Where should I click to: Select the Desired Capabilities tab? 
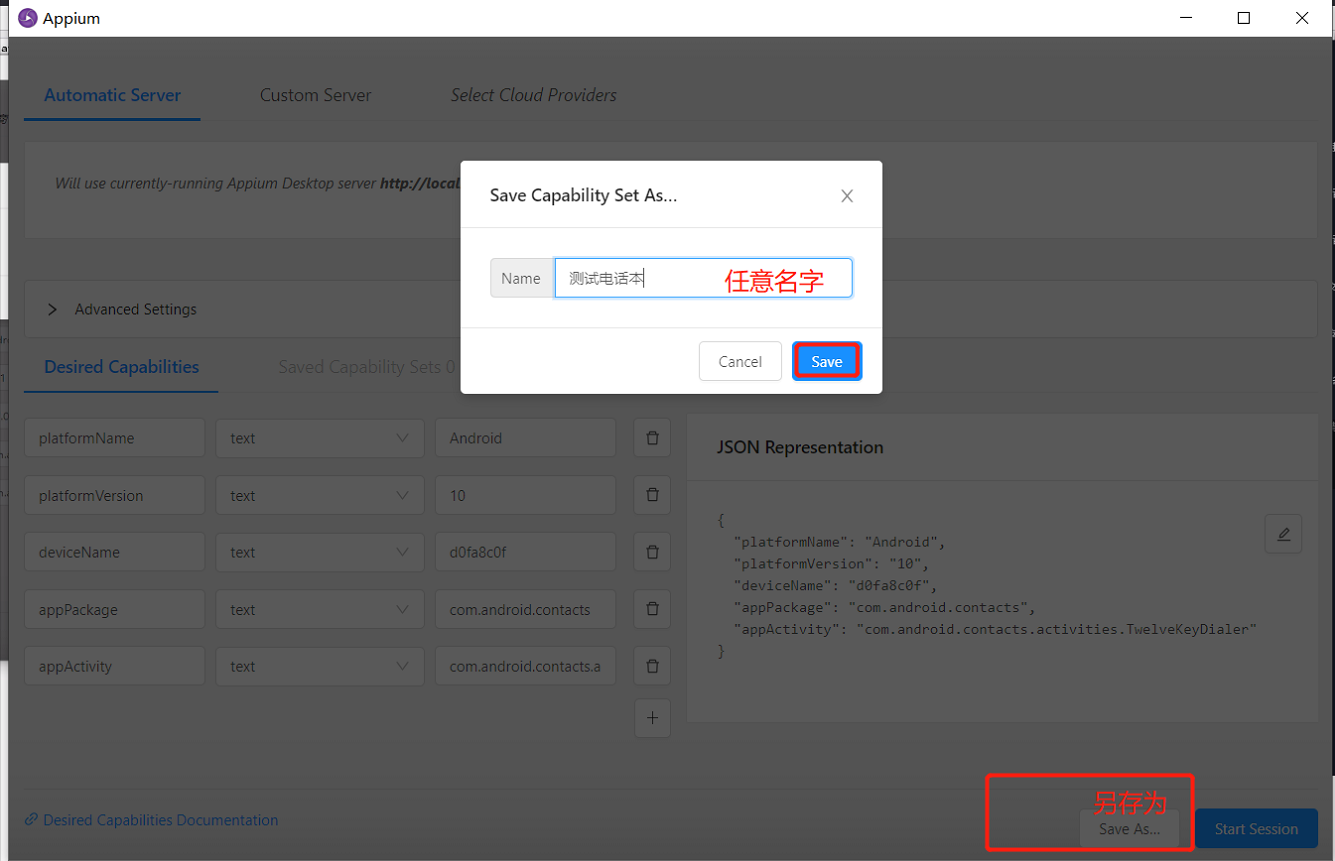click(121, 367)
